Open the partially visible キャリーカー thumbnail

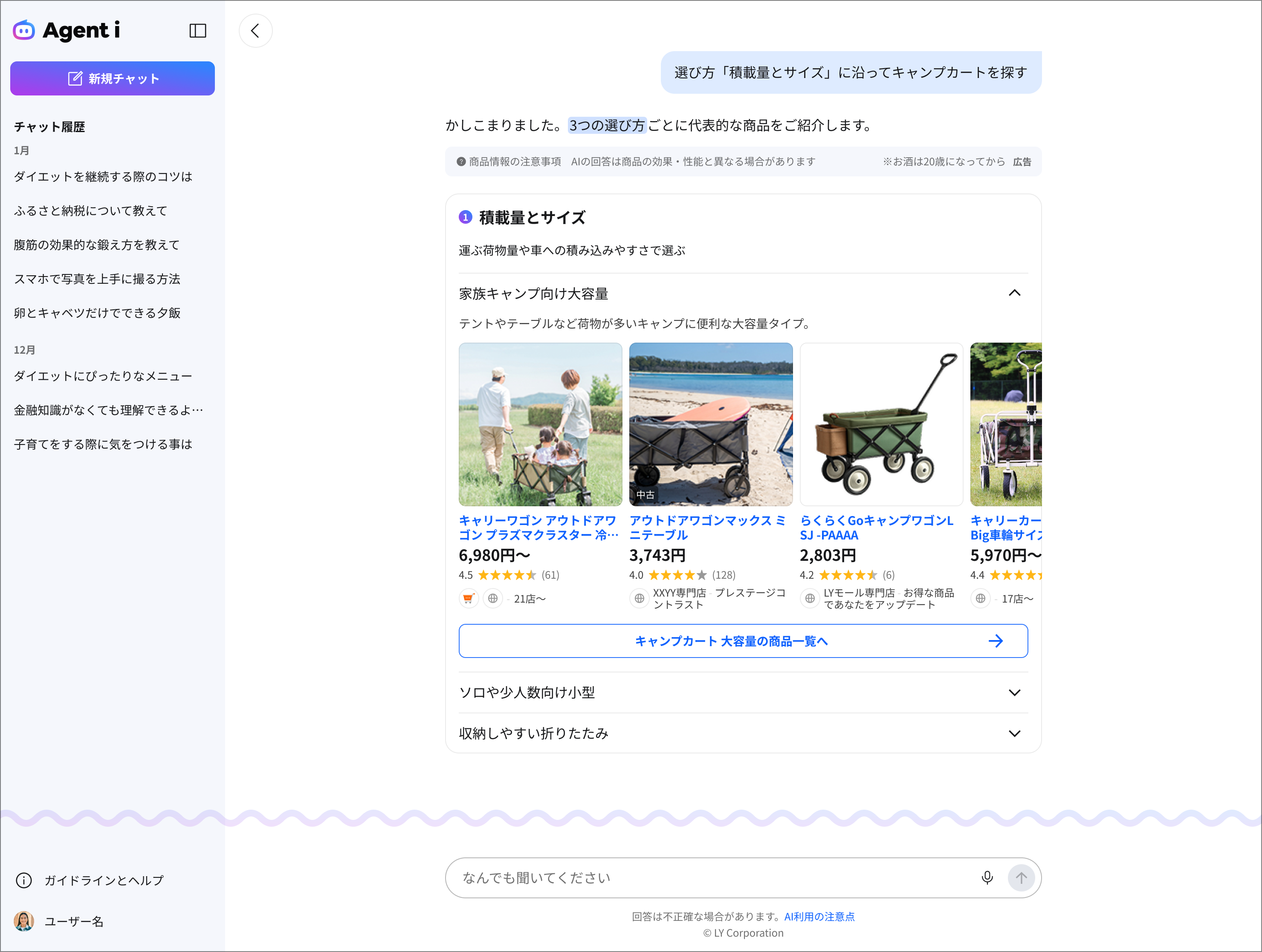tap(1006, 424)
